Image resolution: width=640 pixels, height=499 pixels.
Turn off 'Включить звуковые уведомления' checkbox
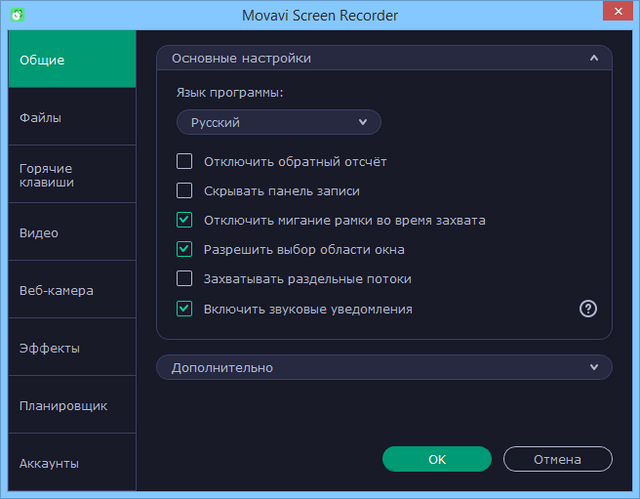click(184, 309)
